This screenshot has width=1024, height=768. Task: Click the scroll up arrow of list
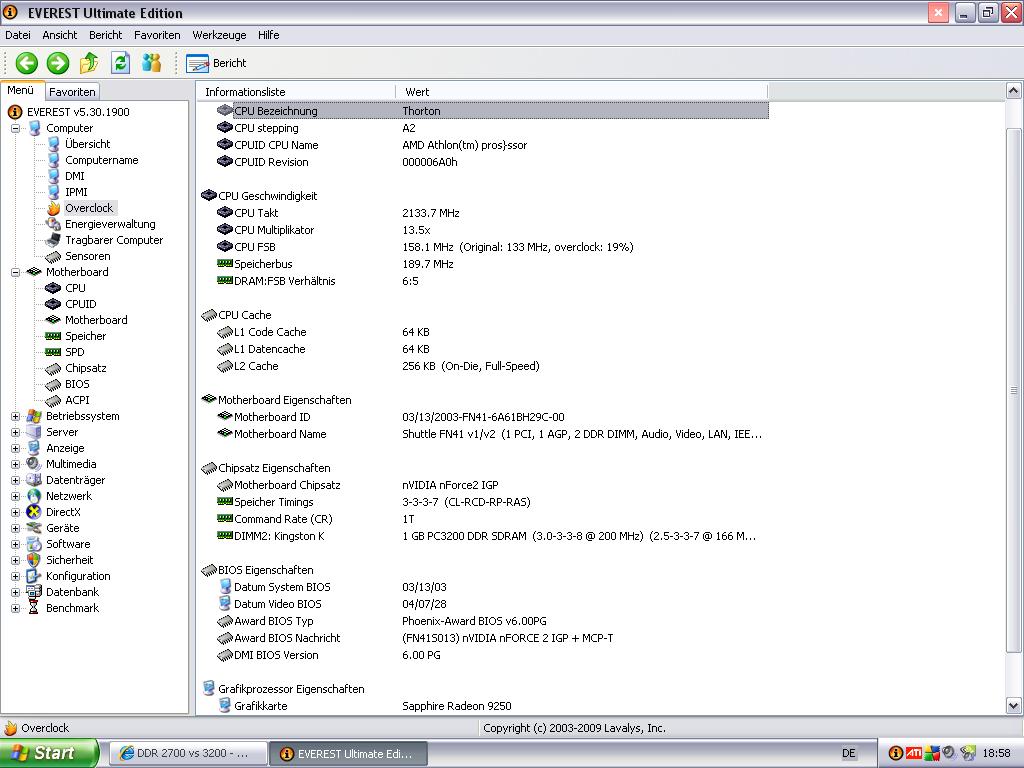1014,91
